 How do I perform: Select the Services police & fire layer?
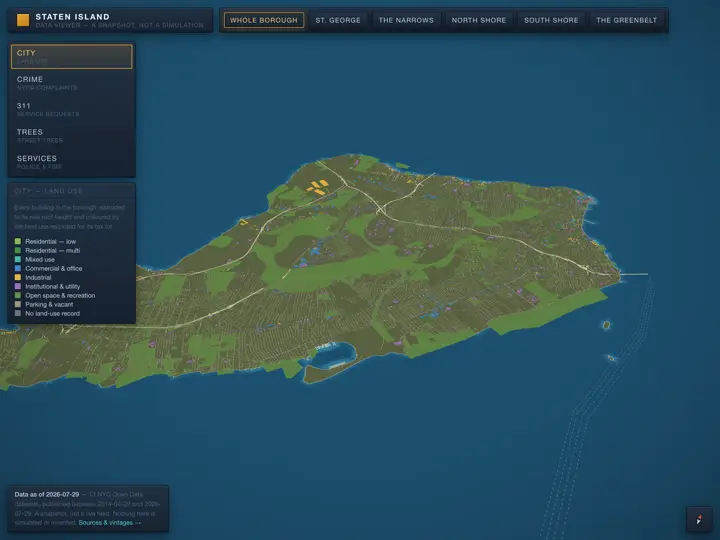click(72, 162)
